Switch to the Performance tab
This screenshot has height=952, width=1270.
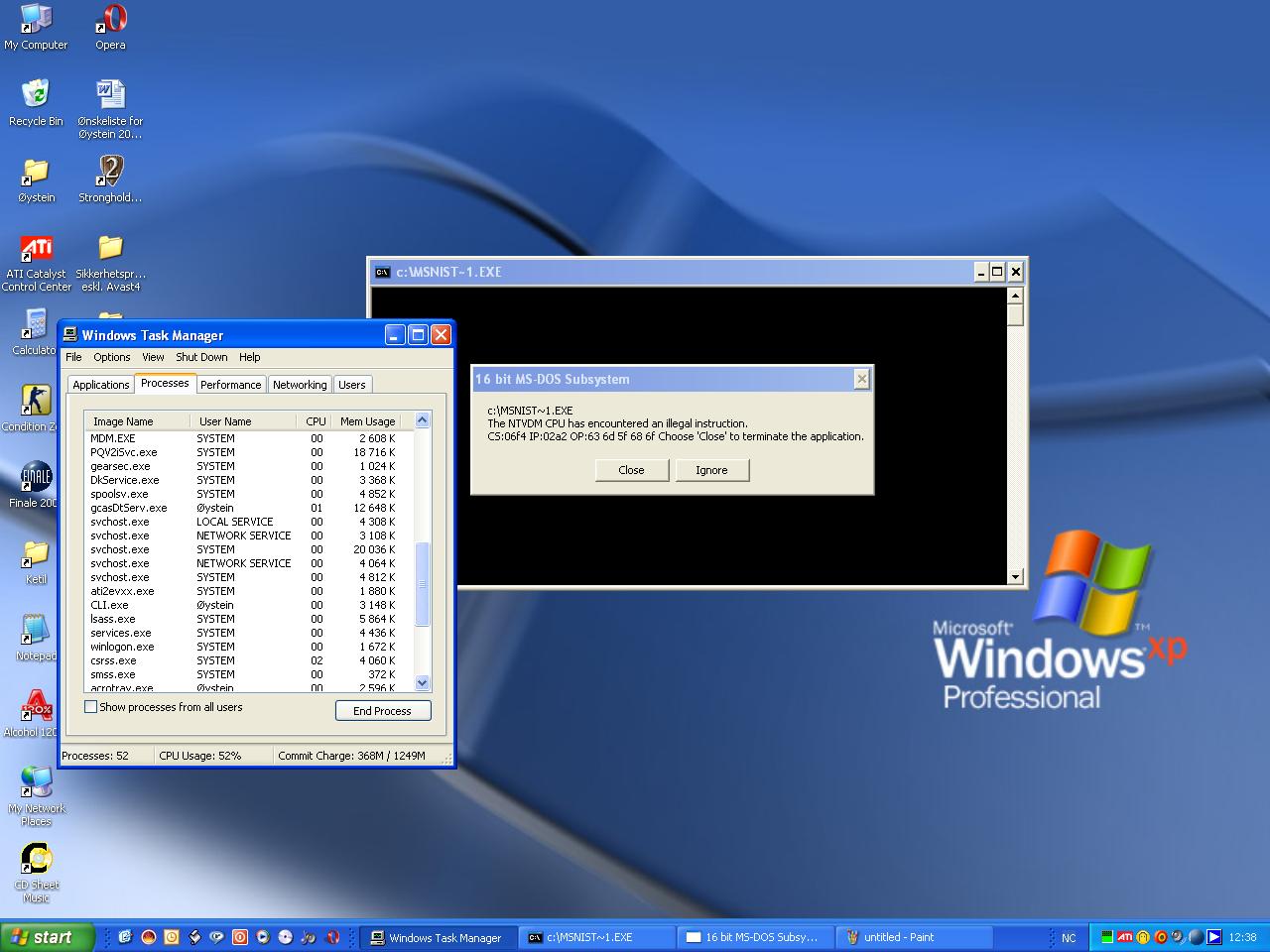pos(231,385)
